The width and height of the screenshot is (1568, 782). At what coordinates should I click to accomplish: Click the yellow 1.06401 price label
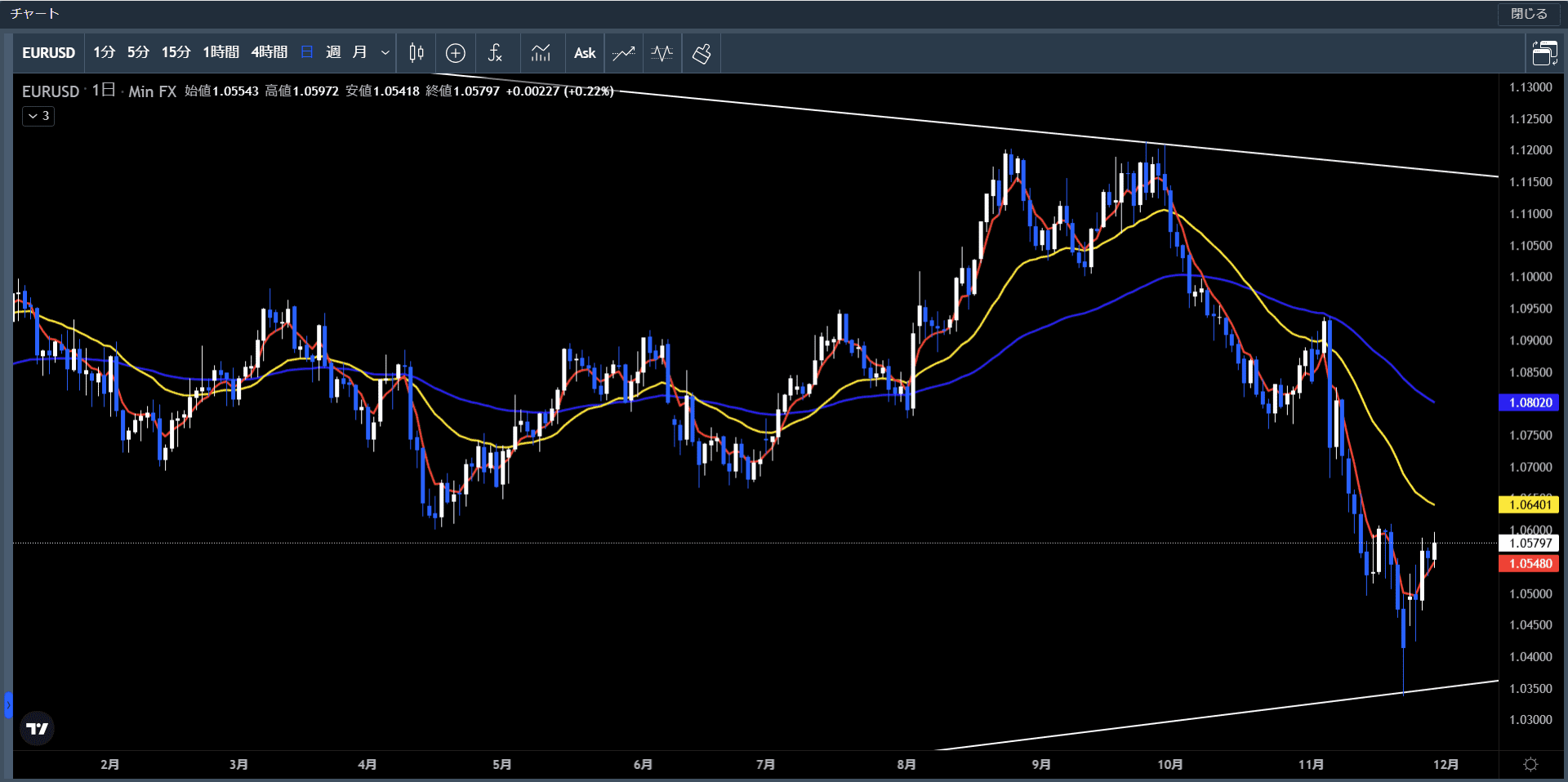click(x=1530, y=504)
